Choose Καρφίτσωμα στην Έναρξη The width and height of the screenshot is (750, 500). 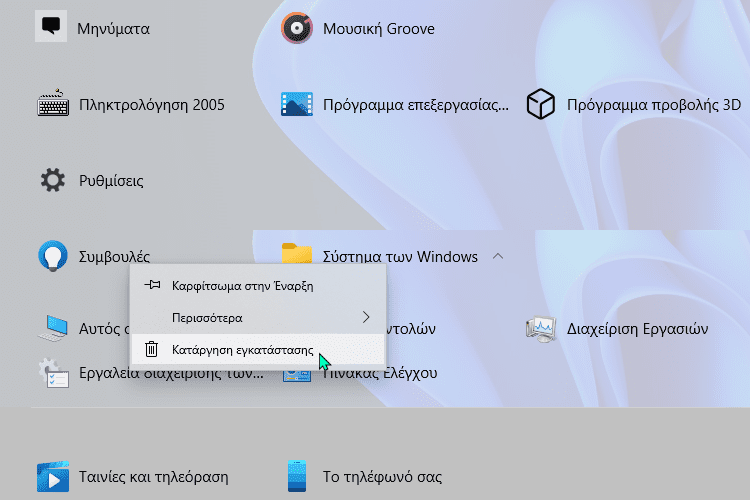(x=258, y=286)
